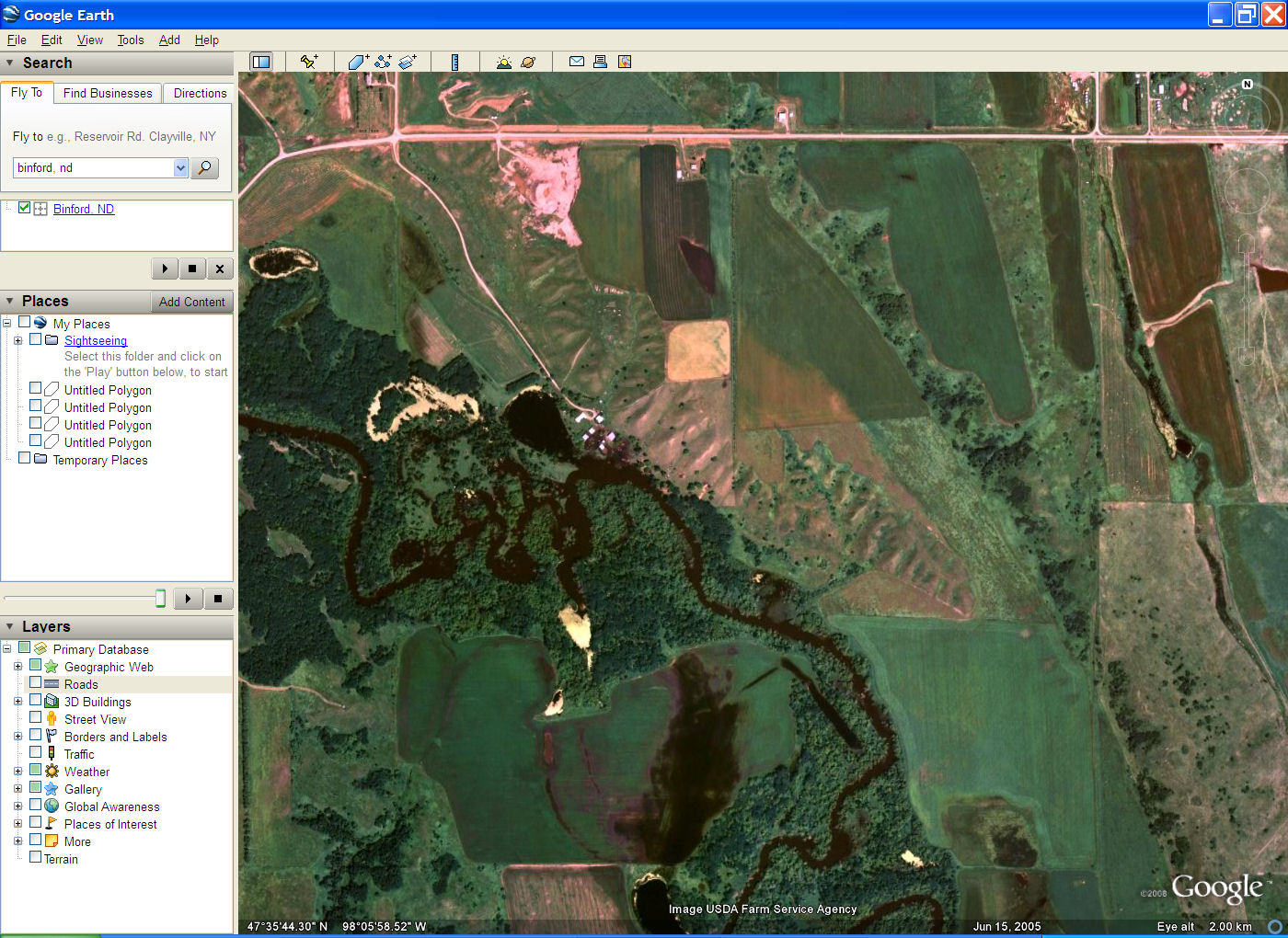Viewport: 1288px width, 938px height.
Task: Enable the Roads layer checkbox
Action: pyautogui.click(x=35, y=682)
